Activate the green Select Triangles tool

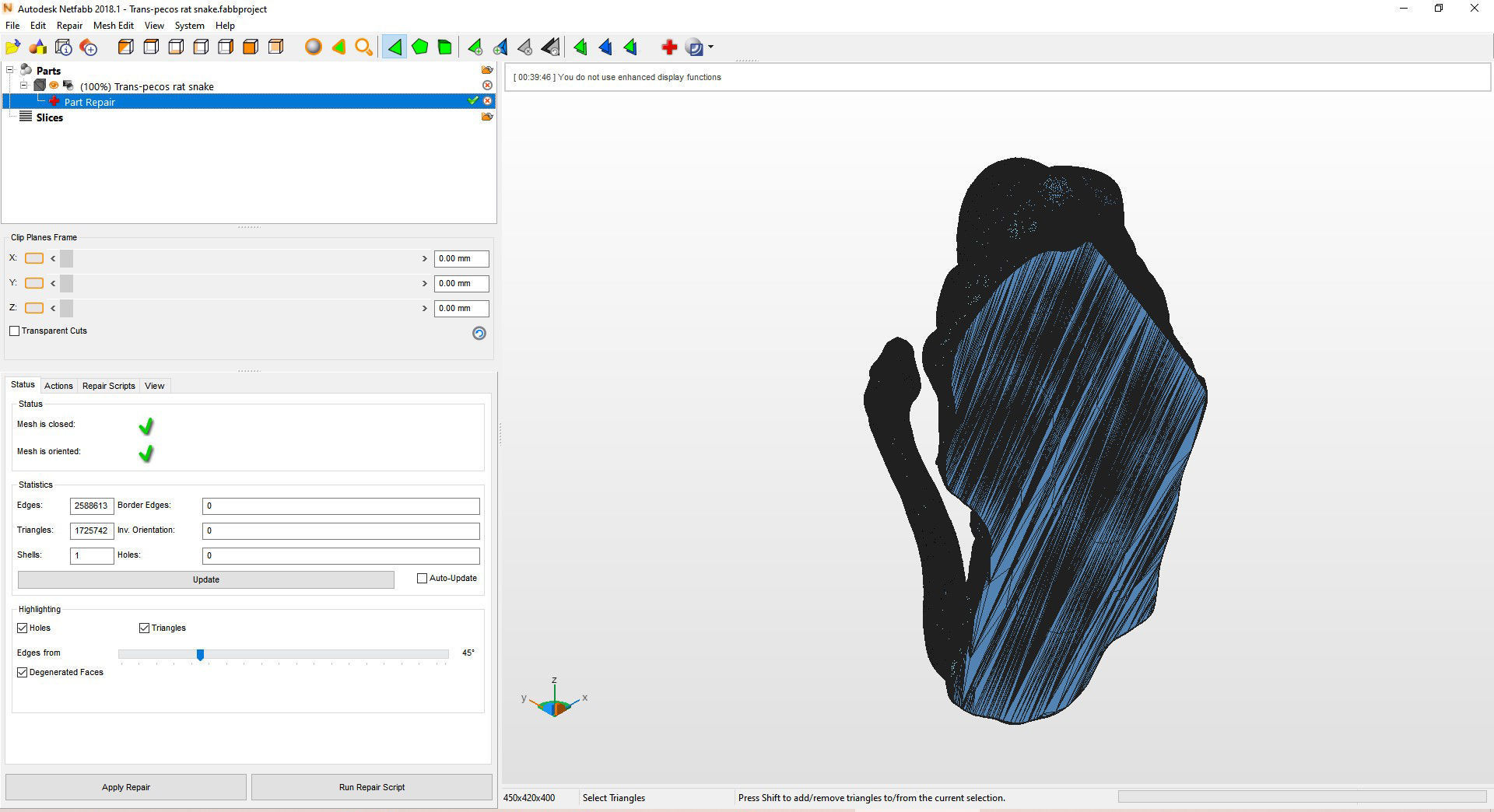click(x=395, y=47)
